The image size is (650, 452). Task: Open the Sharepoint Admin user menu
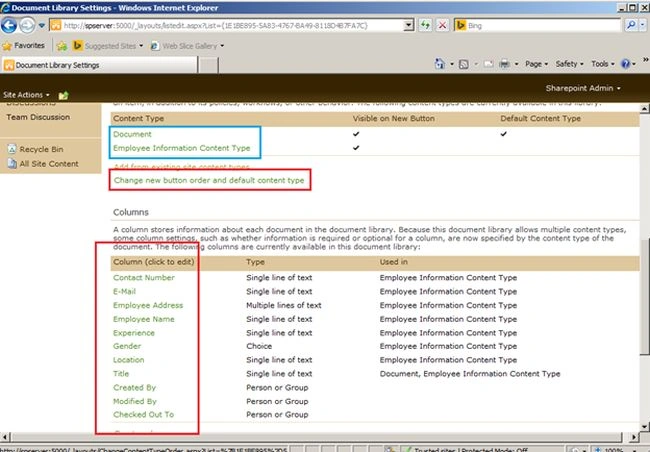[583, 88]
